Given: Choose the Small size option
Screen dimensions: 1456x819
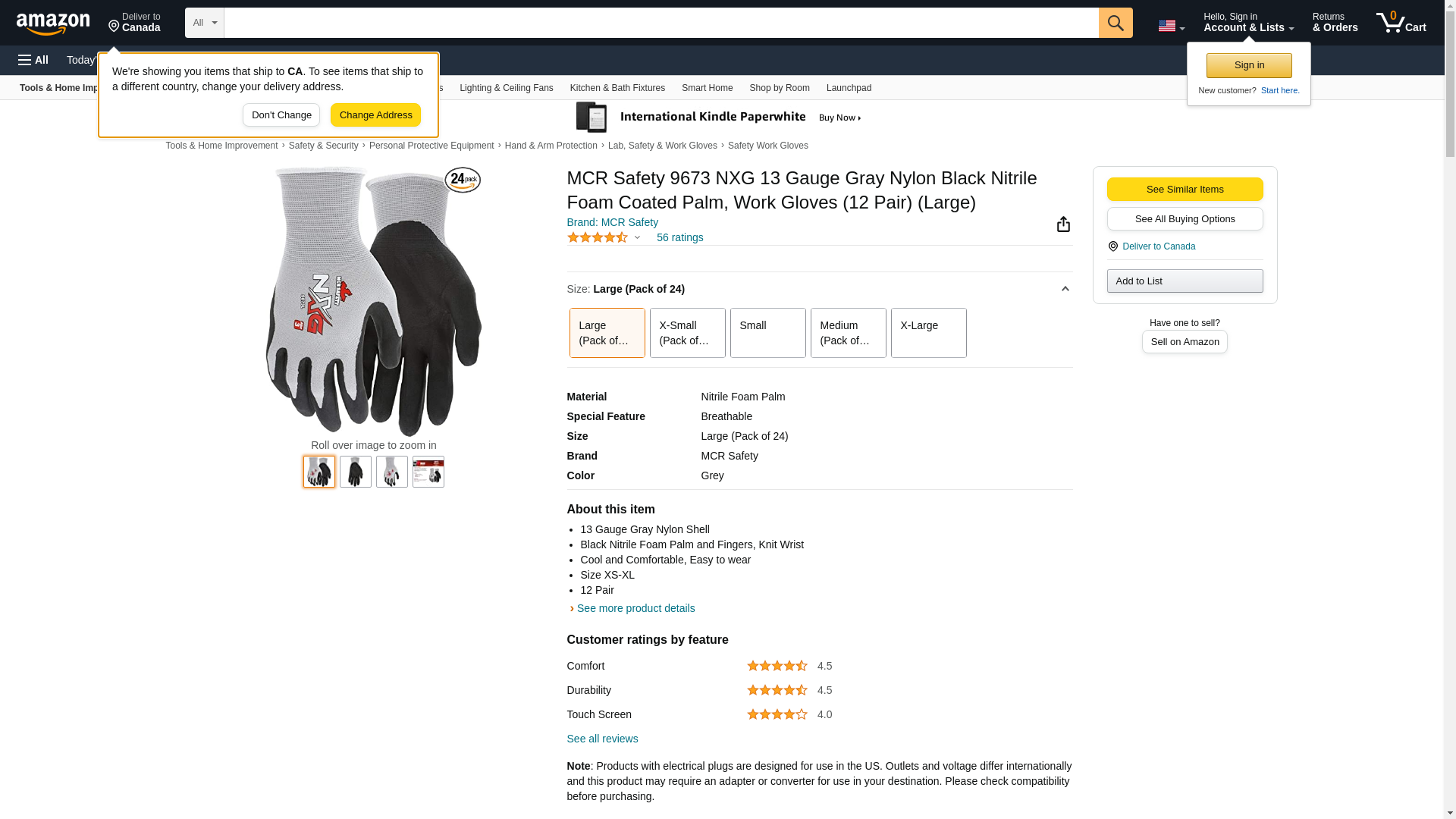Looking at the screenshot, I should pyautogui.click(x=768, y=333).
